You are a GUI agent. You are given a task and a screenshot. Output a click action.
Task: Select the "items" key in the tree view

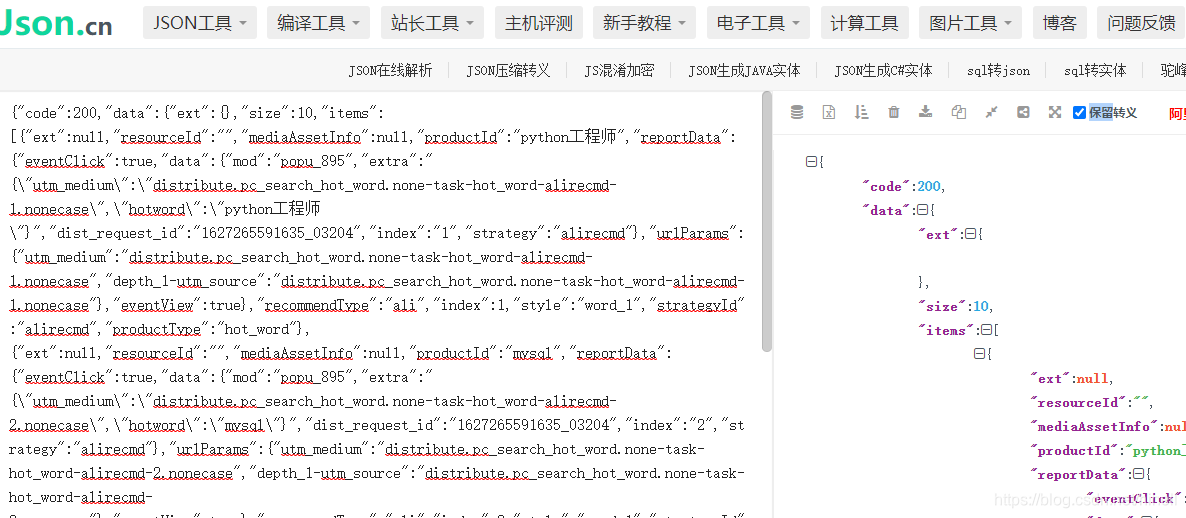click(945, 330)
